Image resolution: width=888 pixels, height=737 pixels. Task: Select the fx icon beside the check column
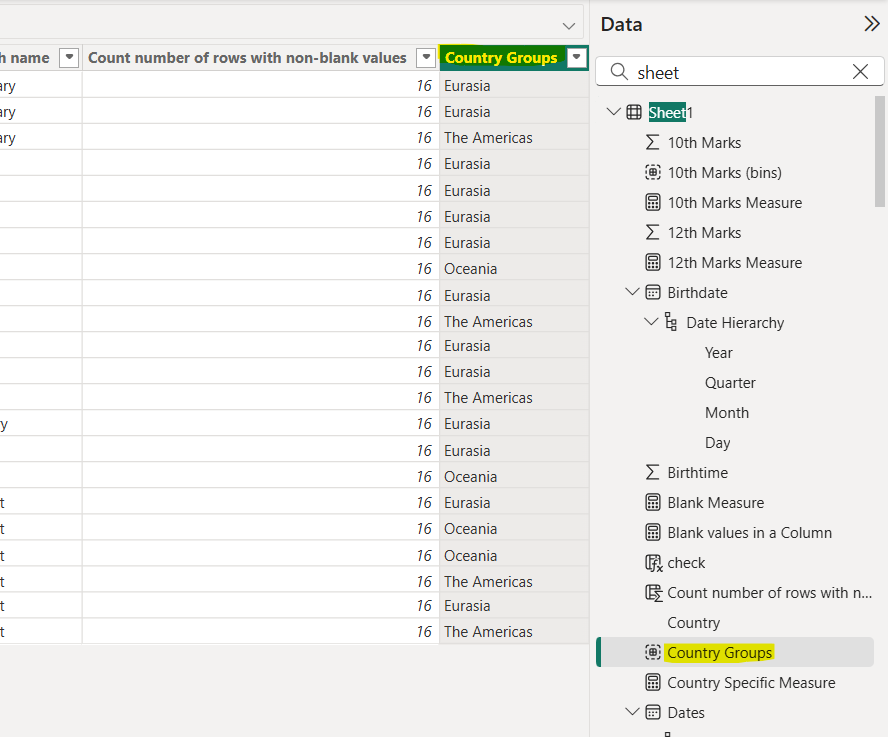click(x=652, y=562)
